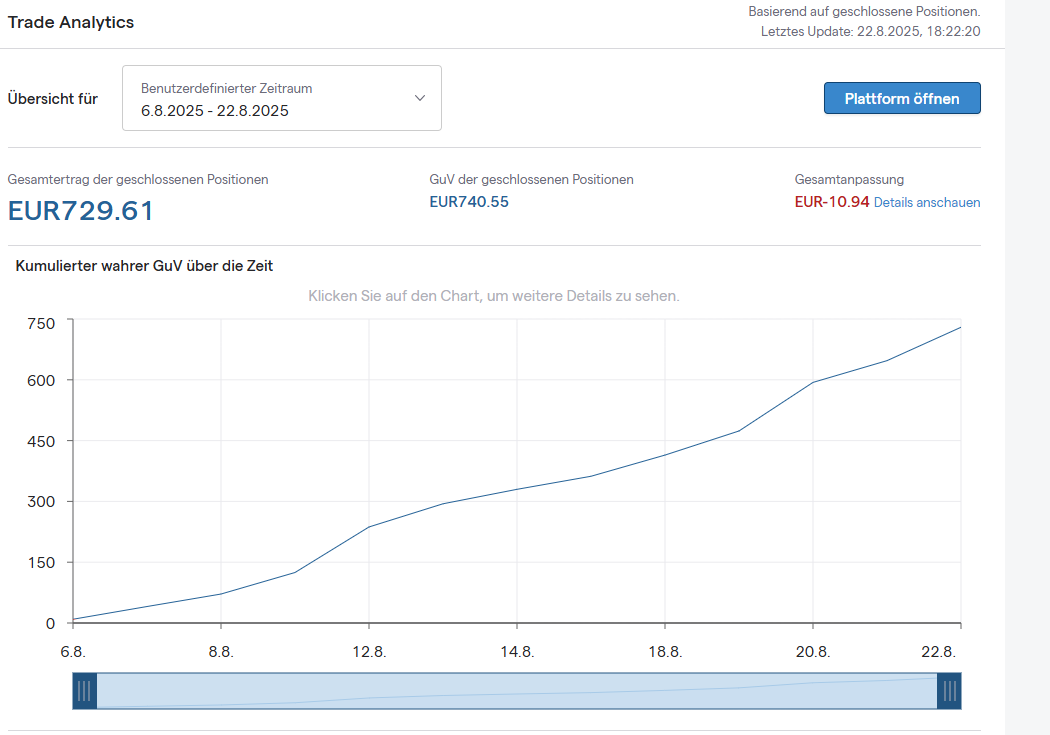1050x735 pixels.
Task: Click the EUR729.61 total return value
Action: (81, 211)
